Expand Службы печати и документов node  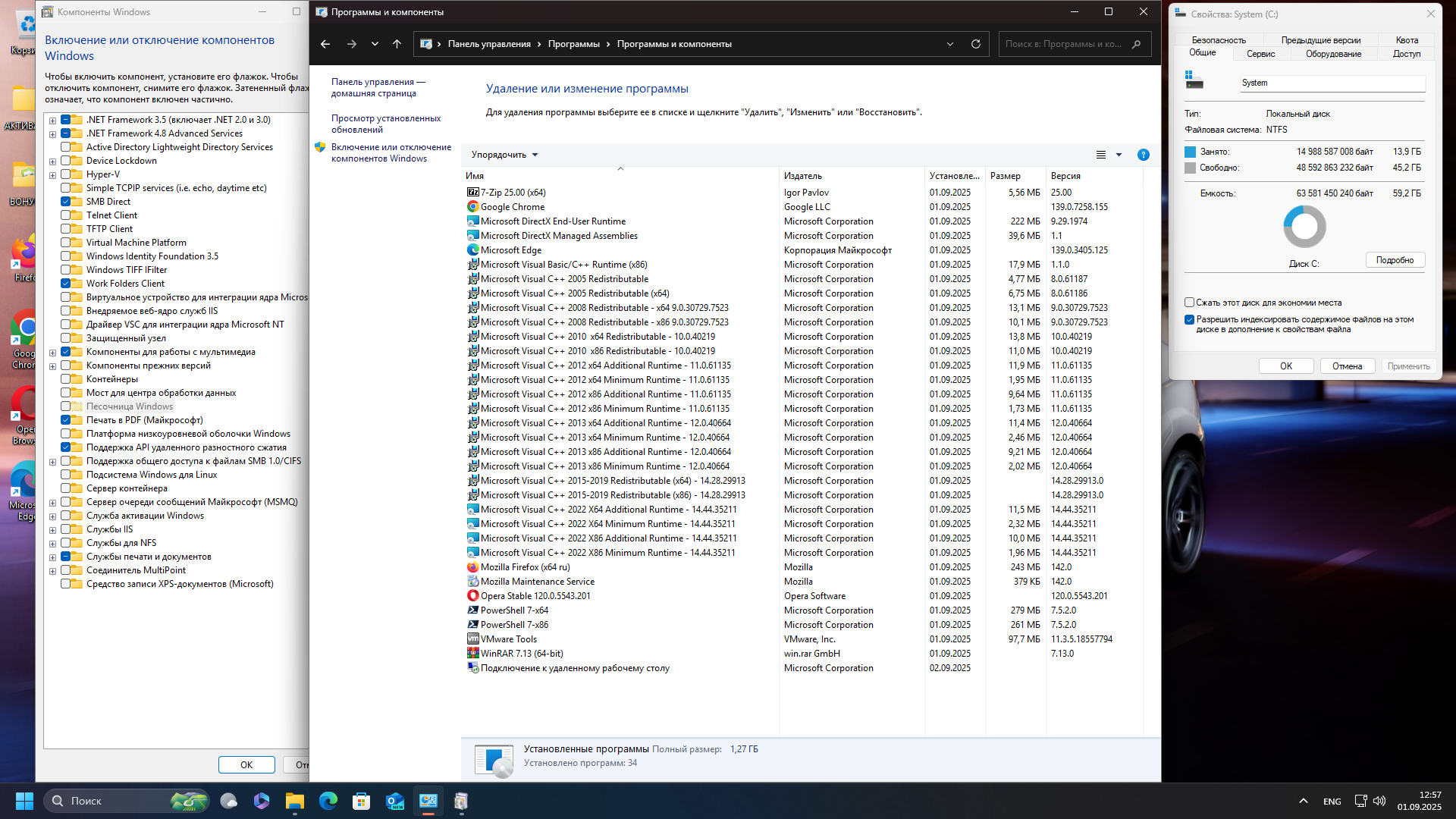(x=52, y=557)
